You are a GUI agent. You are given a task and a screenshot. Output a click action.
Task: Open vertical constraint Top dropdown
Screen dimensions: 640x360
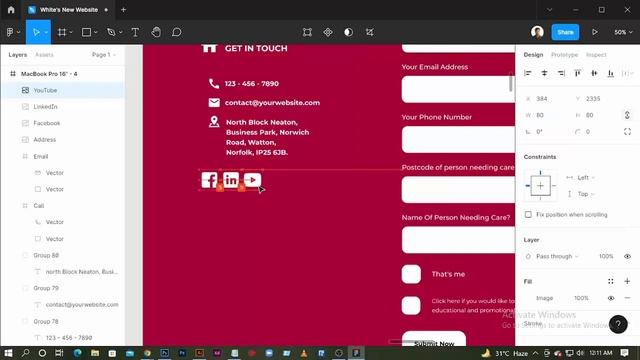coord(586,194)
